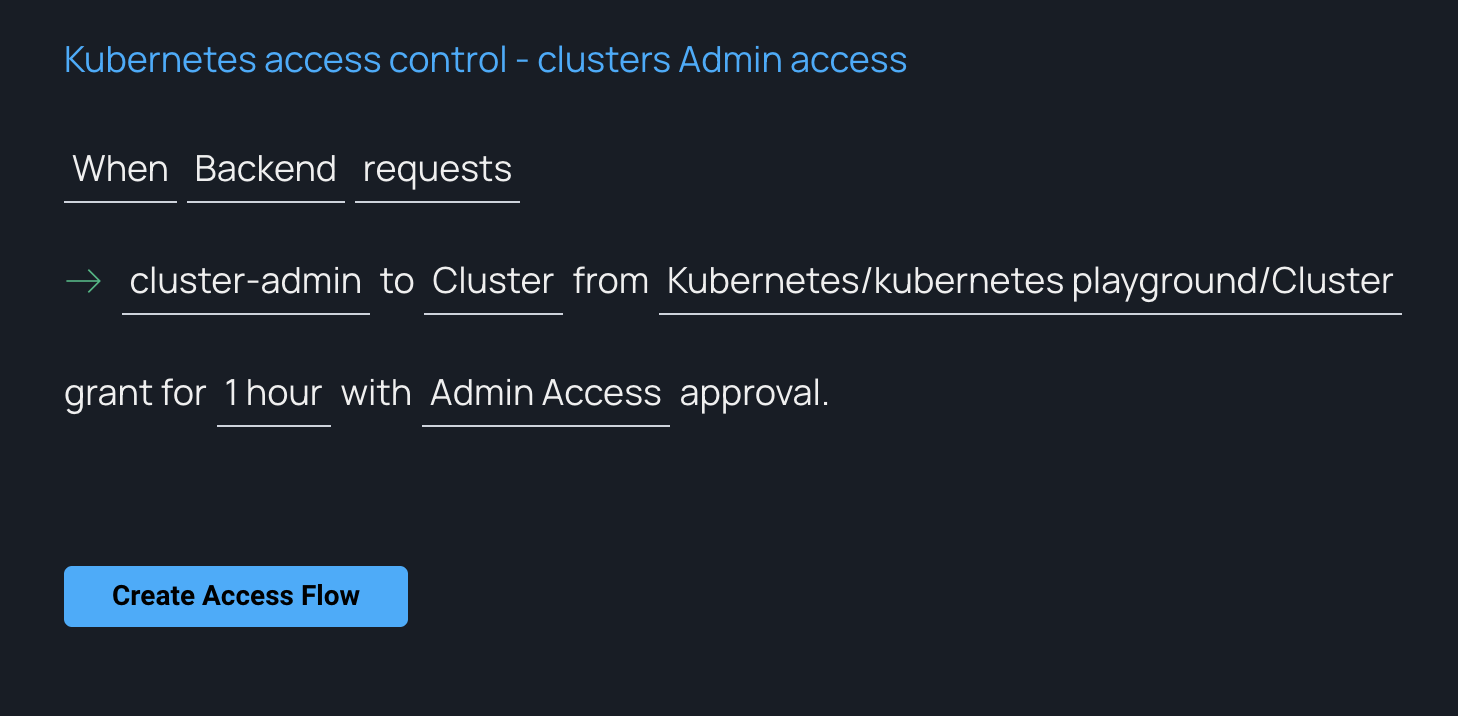Click the word "with" after duration
Image resolution: width=1458 pixels, height=716 pixels.
(x=376, y=394)
